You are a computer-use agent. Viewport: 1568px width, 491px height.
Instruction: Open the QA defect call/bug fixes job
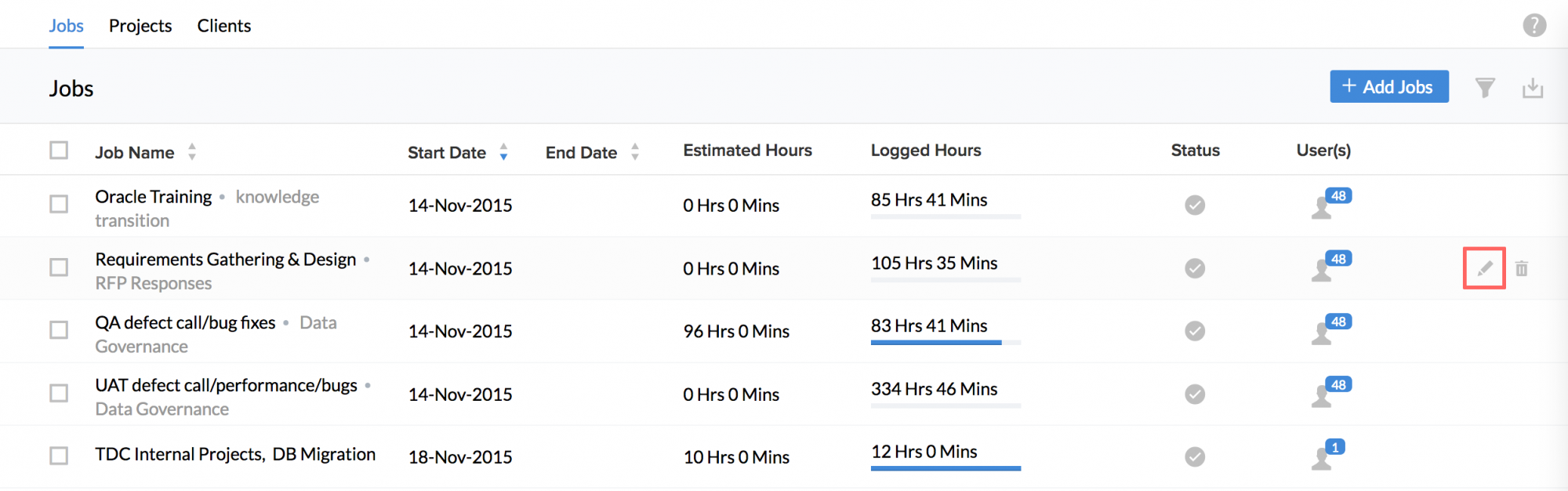[185, 323]
